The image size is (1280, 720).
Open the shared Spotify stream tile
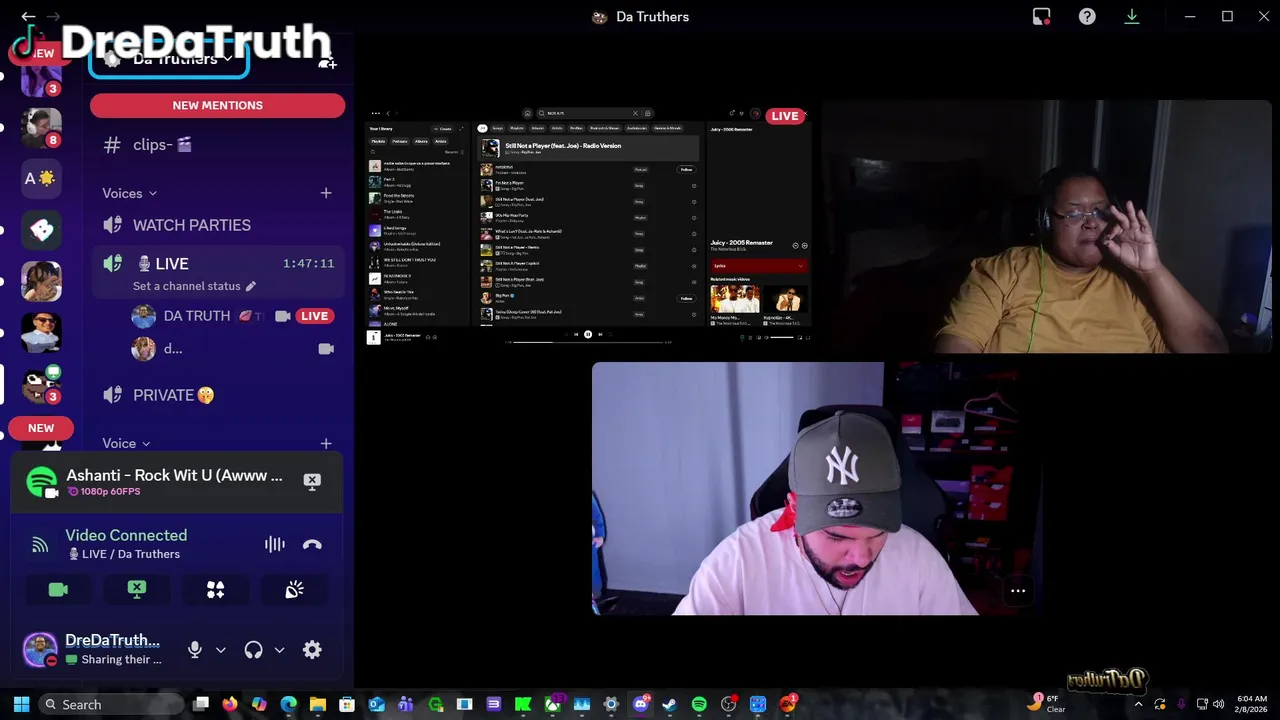pos(589,227)
